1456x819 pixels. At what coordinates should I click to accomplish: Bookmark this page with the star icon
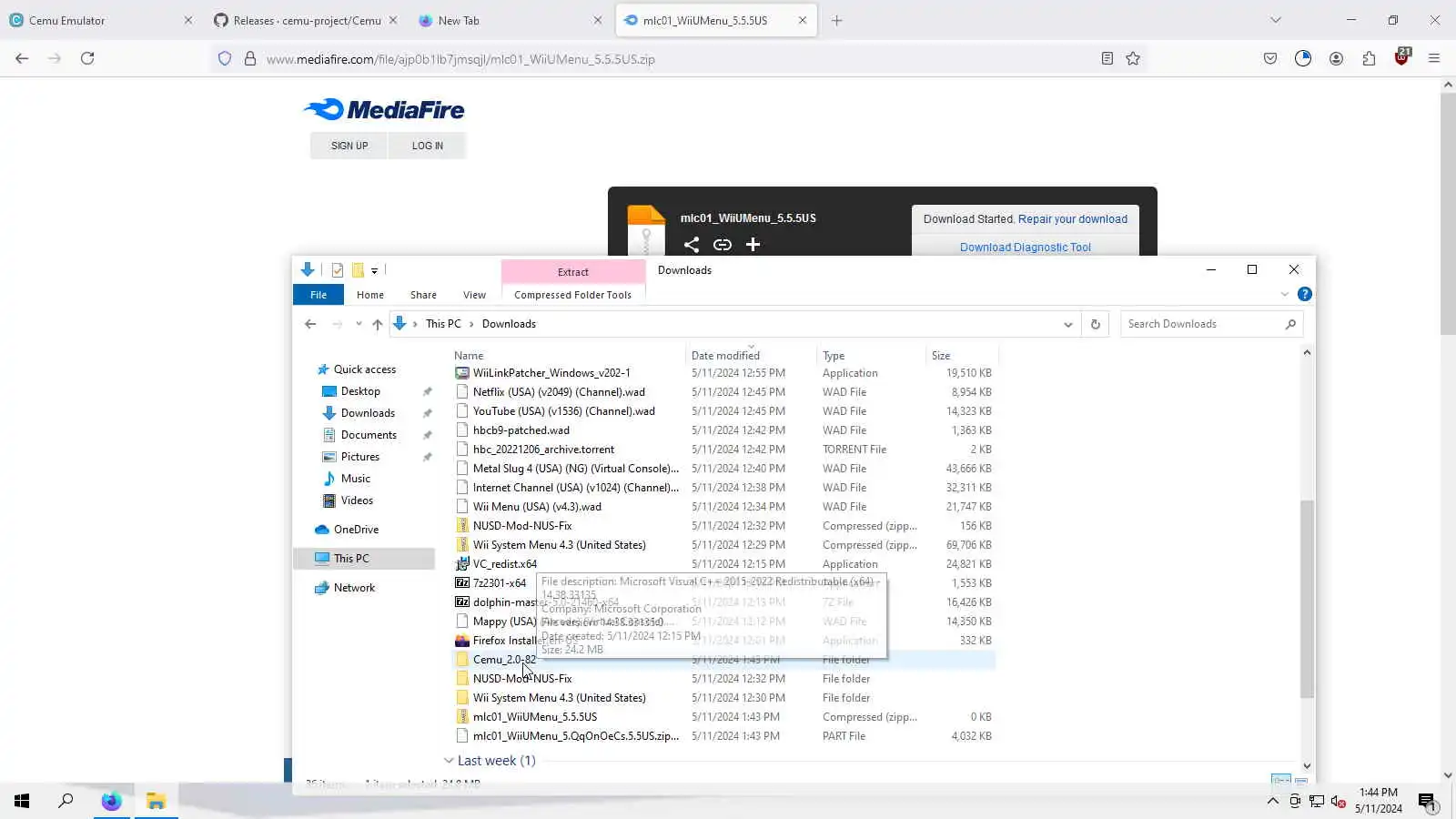tap(1133, 59)
